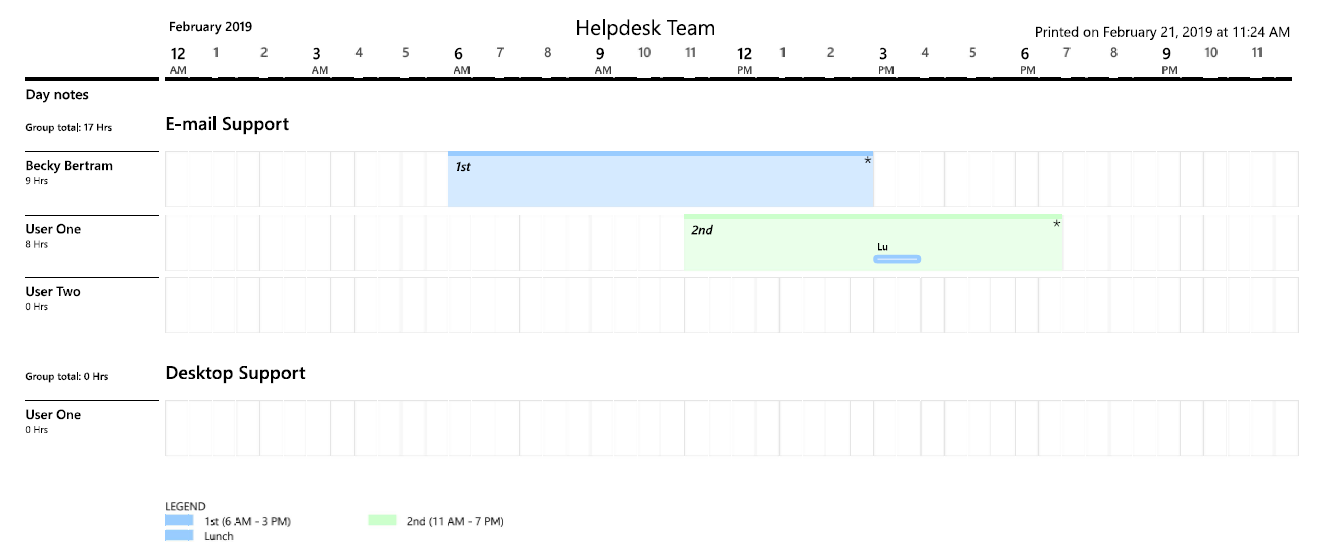
Task: Click the Helpdesk Team title
Action: [x=645, y=28]
